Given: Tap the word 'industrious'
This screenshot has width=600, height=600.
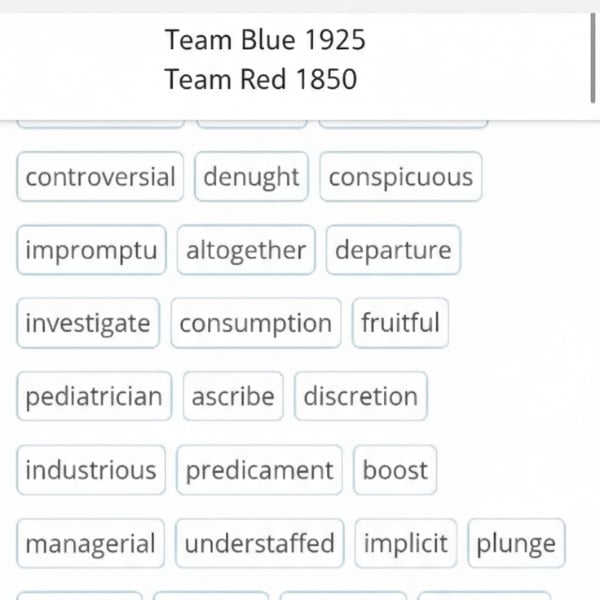Looking at the screenshot, I should [91, 470].
